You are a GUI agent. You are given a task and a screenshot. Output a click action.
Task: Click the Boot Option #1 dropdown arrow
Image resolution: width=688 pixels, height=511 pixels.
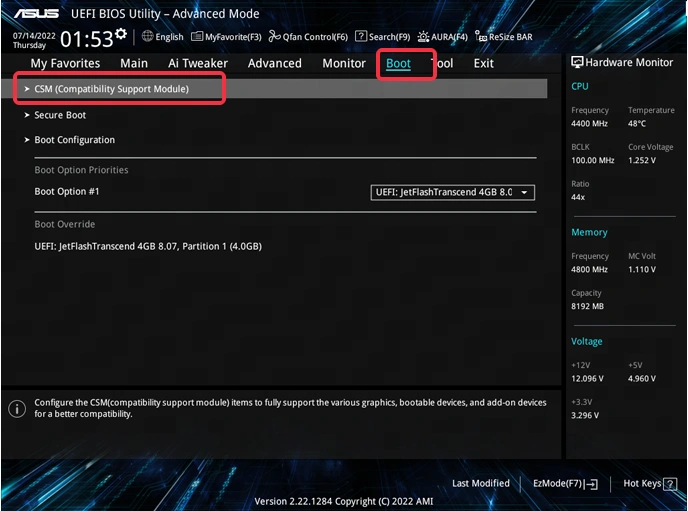tap(524, 193)
